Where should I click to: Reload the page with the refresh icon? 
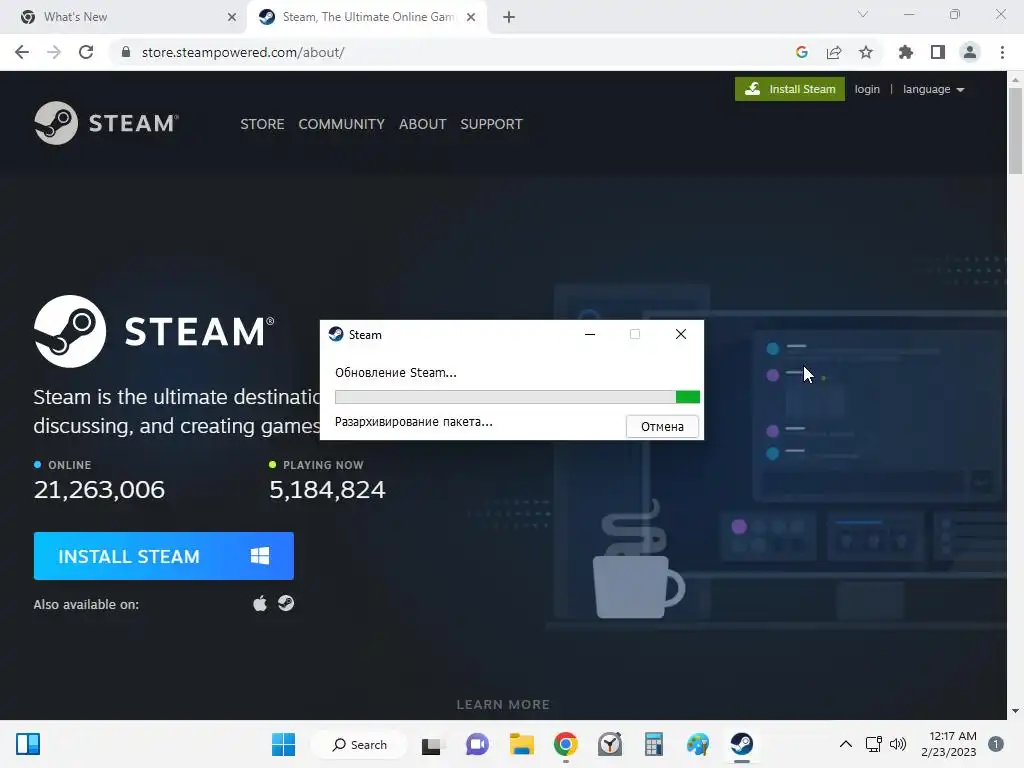tap(86, 52)
